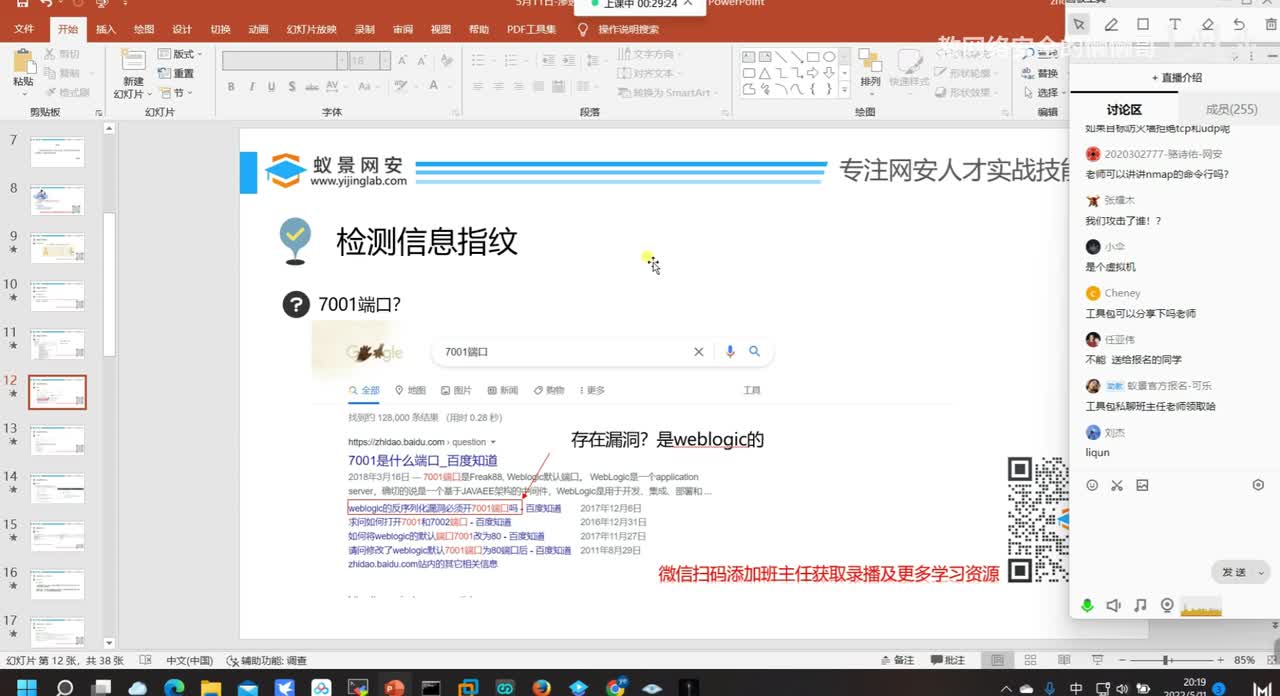Viewport: 1280px width, 696px height.
Task: Click the scissors screenshot icon in chat
Action: [x=1117, y=485]
